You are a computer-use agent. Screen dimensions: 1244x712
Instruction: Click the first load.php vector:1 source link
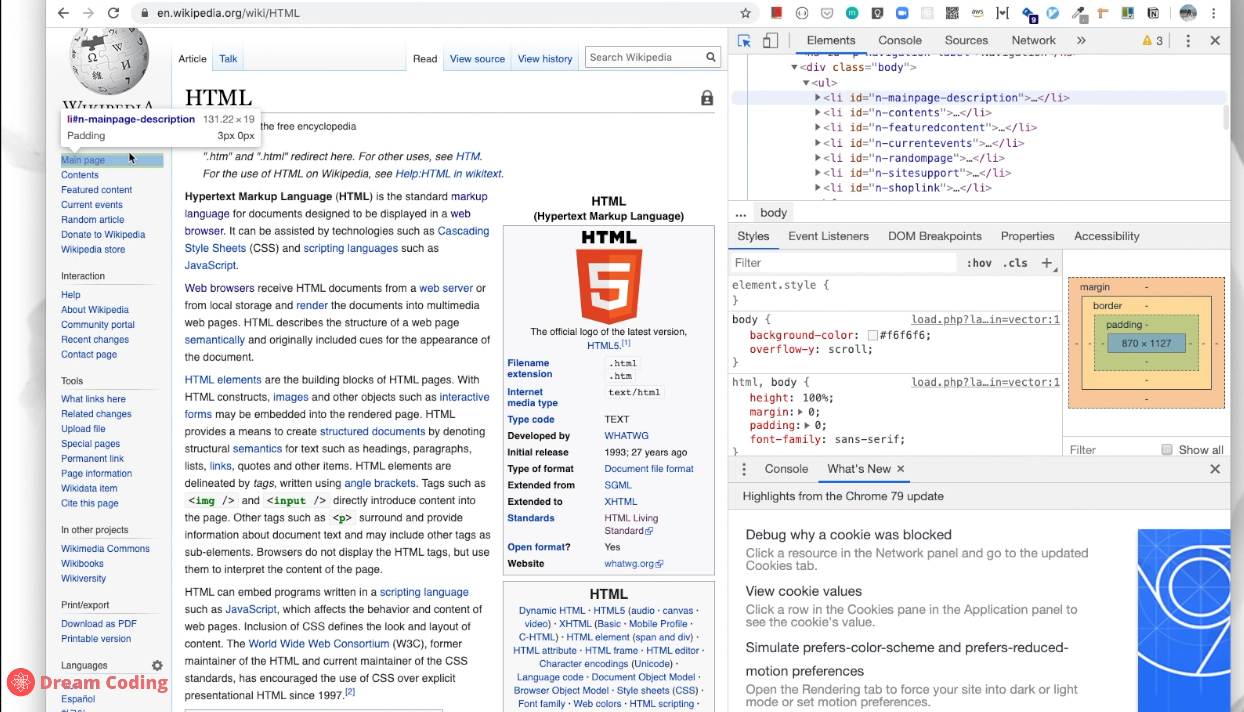click(985, 320)
